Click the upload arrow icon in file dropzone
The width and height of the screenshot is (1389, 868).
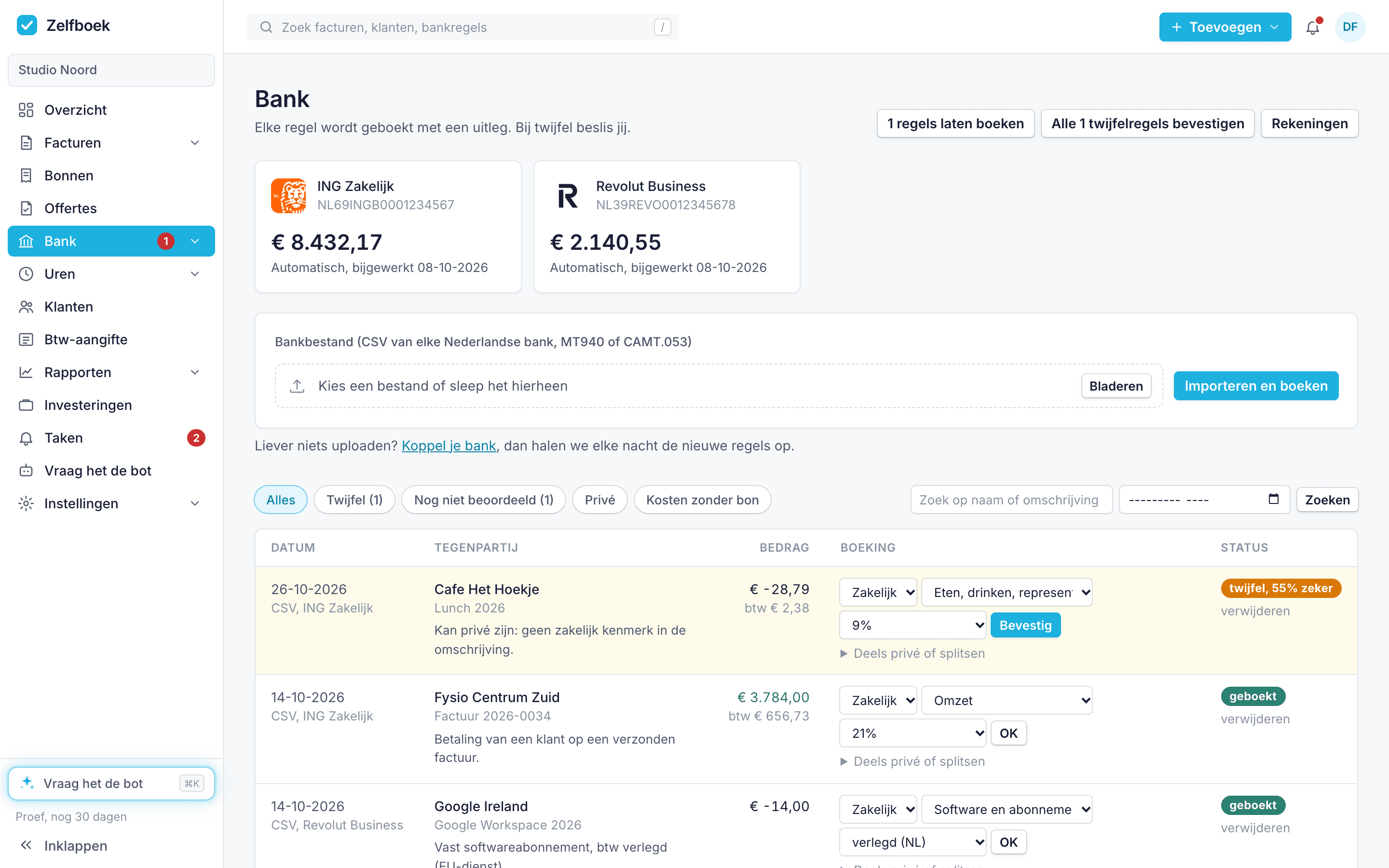click(297, 386)
